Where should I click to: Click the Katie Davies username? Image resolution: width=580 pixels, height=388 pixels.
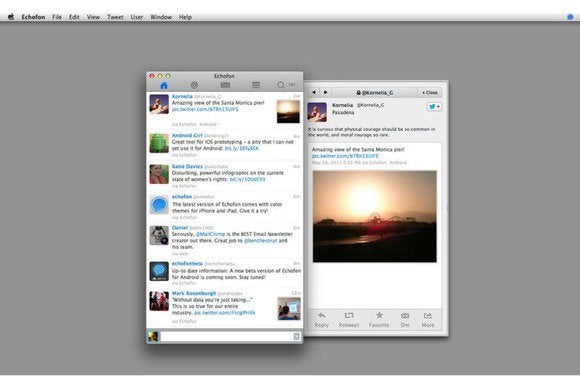187,166
